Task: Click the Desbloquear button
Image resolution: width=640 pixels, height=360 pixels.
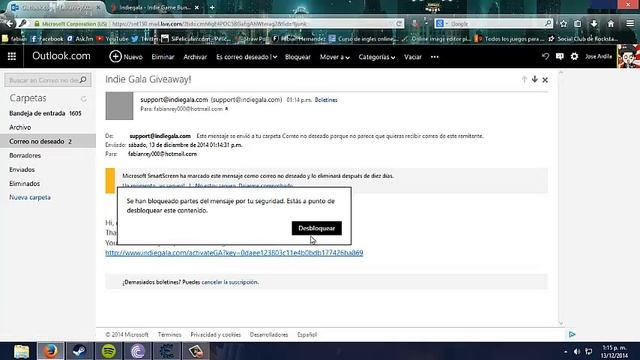Action: point(317,228)
